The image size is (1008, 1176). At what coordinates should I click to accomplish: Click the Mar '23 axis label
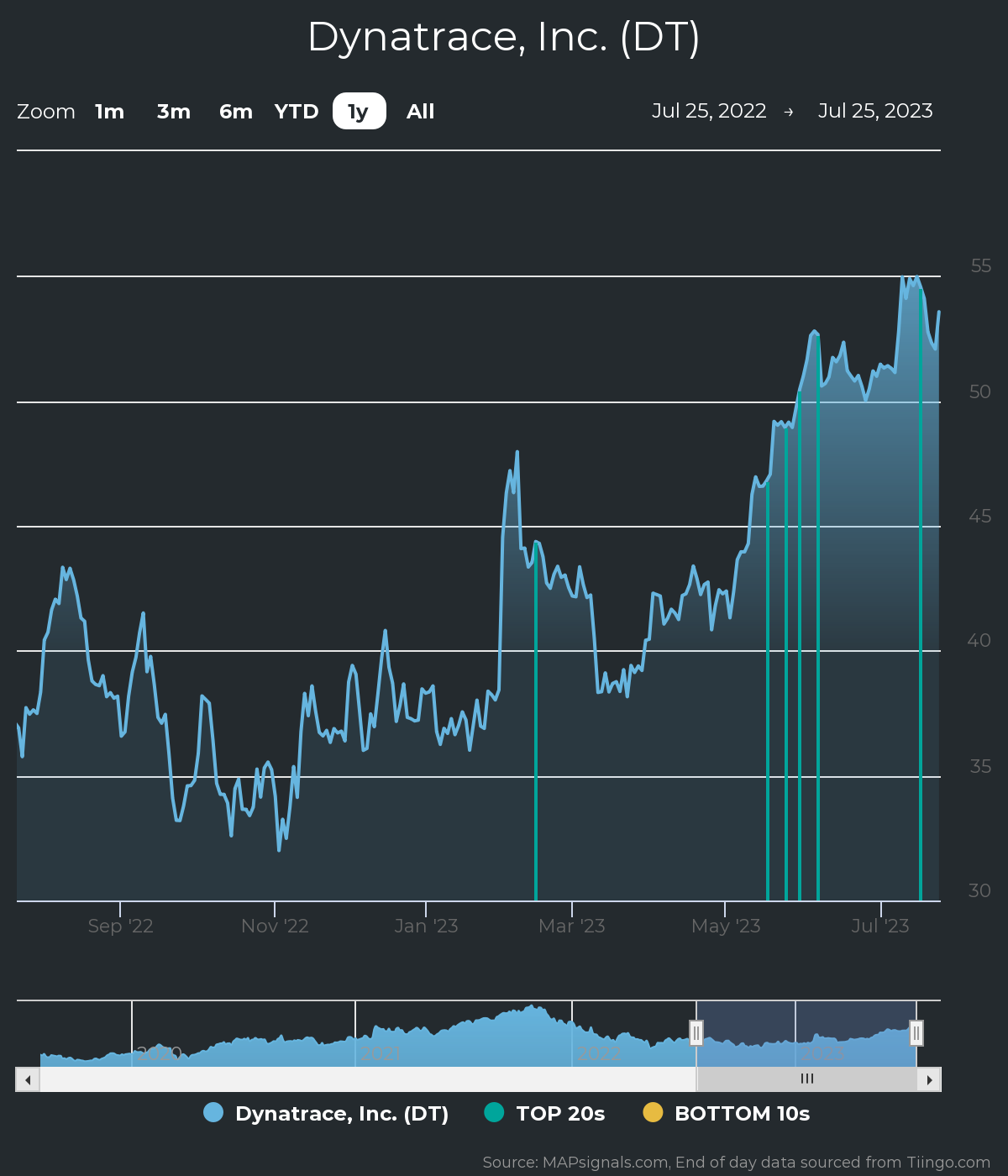(x=572, y=926)
